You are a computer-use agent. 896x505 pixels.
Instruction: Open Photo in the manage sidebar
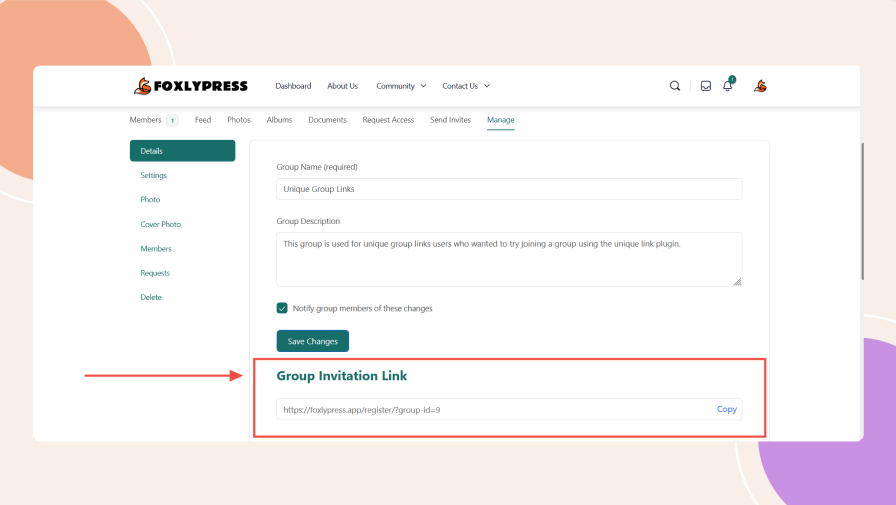(x=150, y=199)
